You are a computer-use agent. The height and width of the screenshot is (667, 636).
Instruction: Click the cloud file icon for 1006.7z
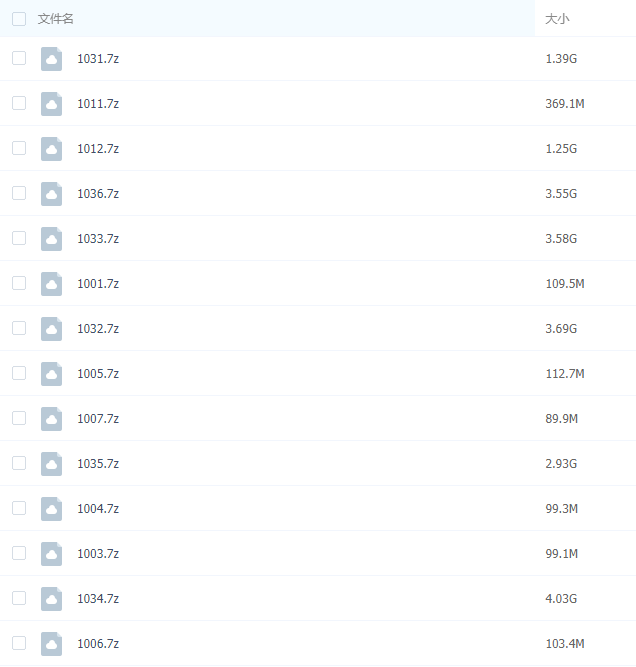[x=51, y=644]
